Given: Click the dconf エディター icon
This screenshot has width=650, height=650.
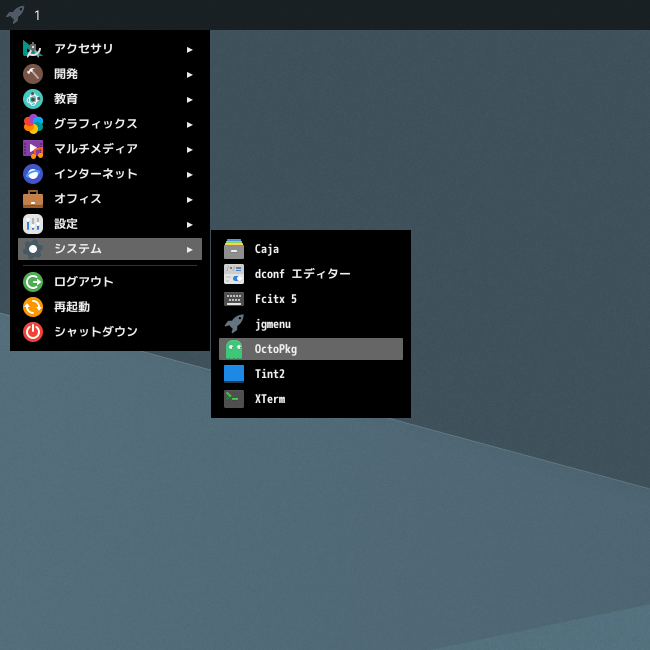Looking at the screenshot, I should coord(234,274).
